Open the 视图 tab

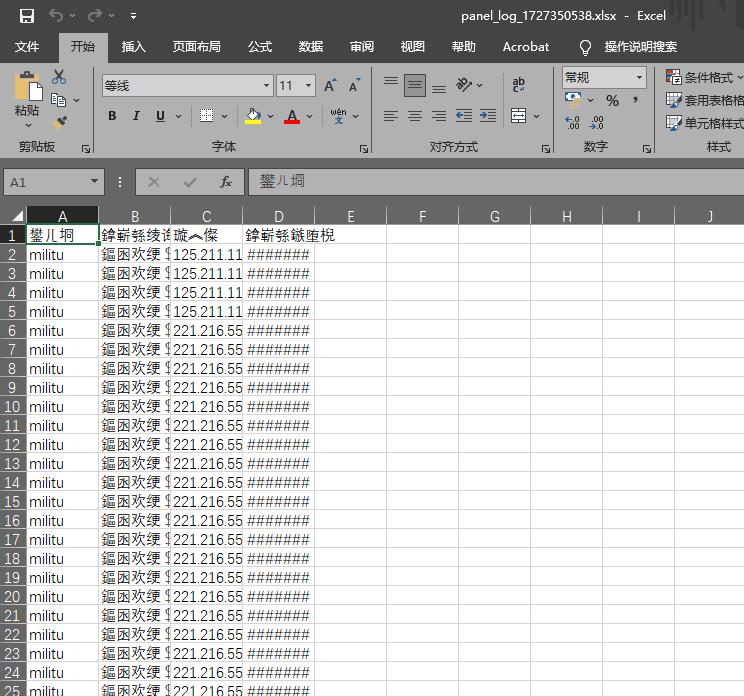(x=412, y=46)
